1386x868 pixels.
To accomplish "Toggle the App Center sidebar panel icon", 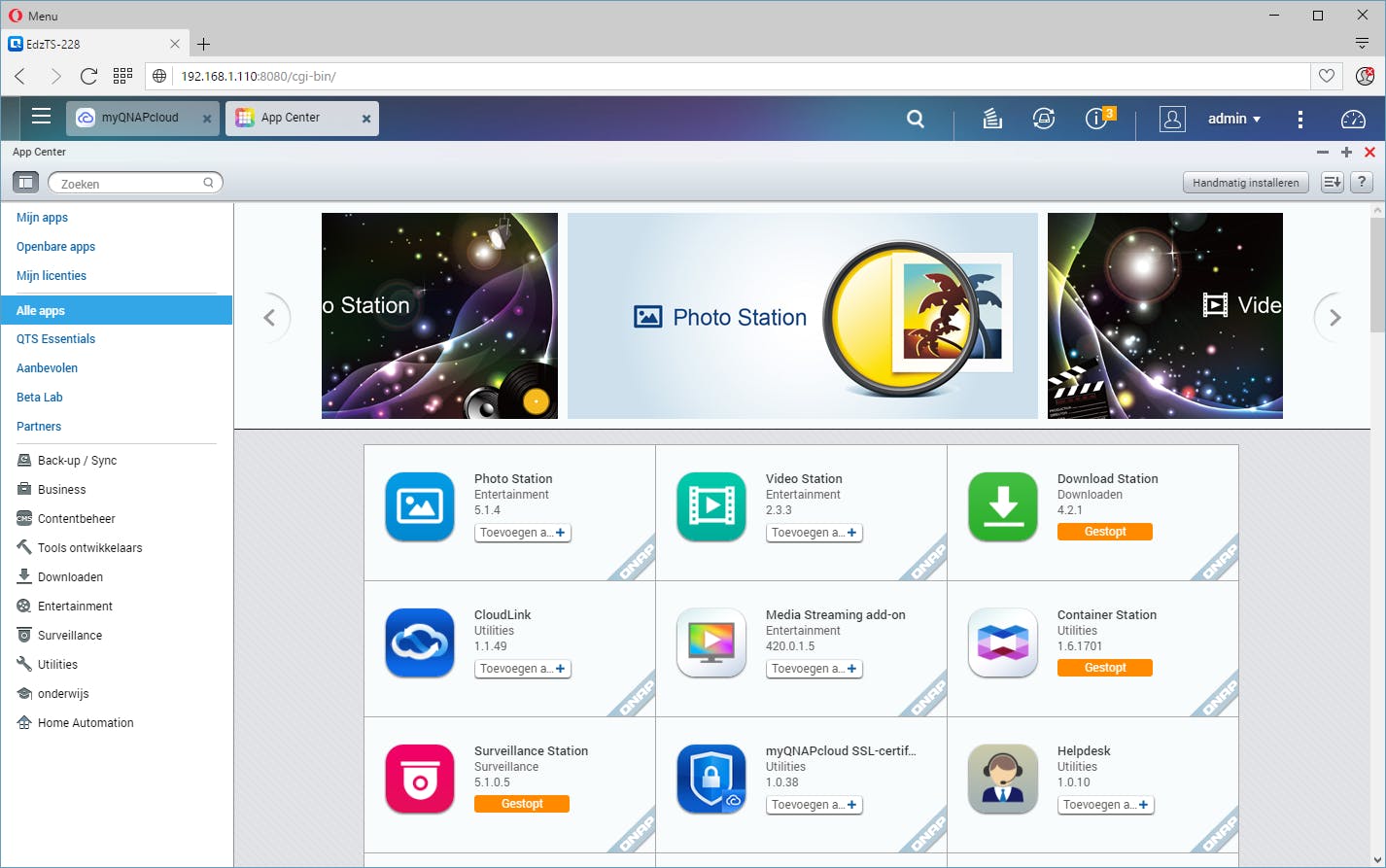I will tap(25, 182).
